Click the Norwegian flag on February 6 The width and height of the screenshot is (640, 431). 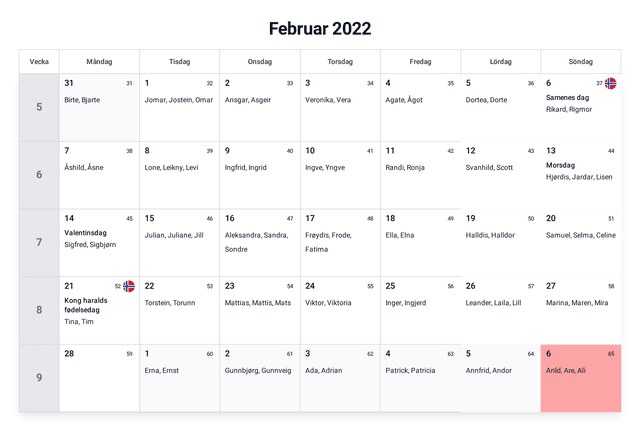pyautogui.click(x=610, y=83)
